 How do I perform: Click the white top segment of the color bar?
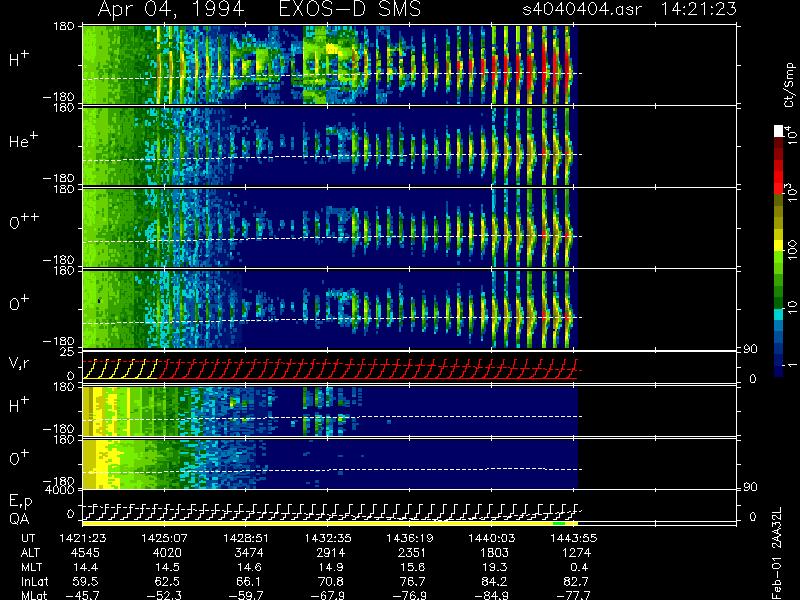[x=779, y=131]
